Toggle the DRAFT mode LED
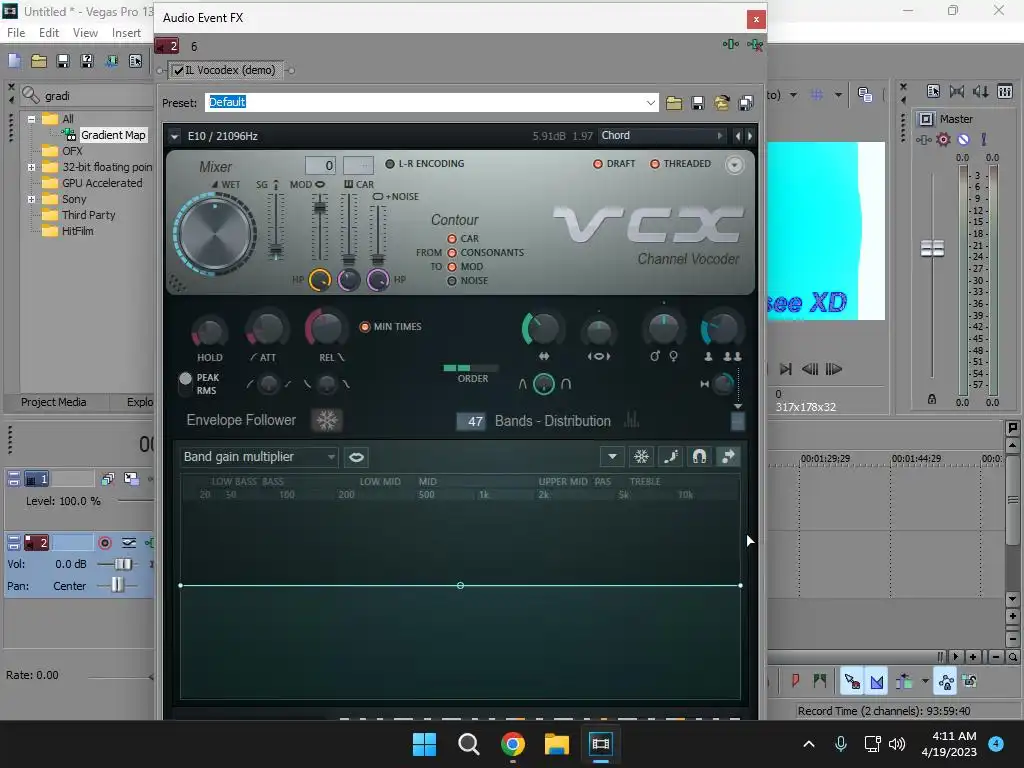1024x768 pixels. pos(598,164)
